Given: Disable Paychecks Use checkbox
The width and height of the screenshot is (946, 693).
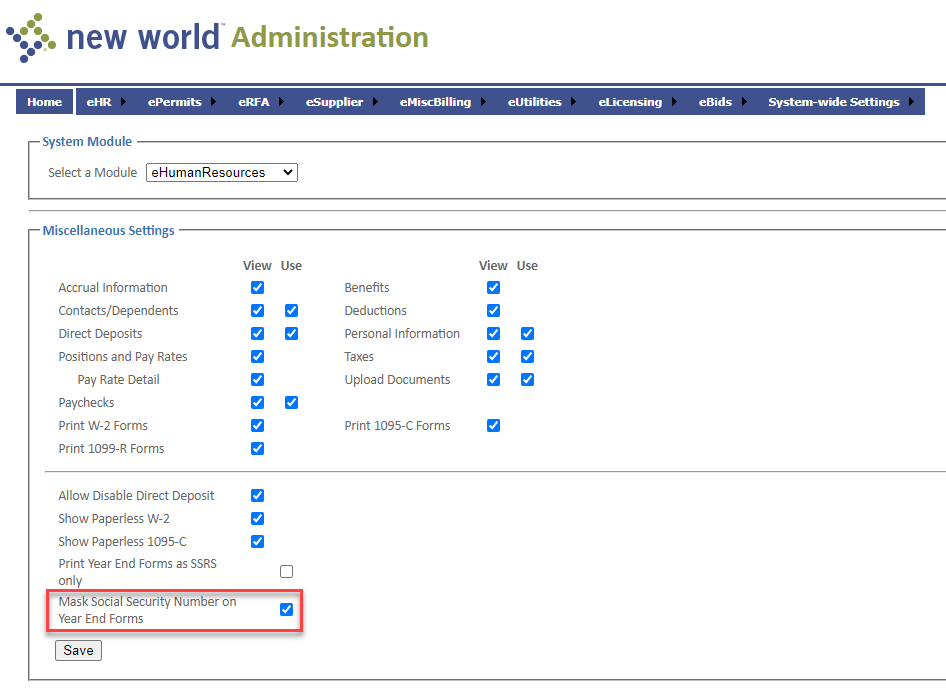Looking at the screenshot, I should [x=291, y=403].
